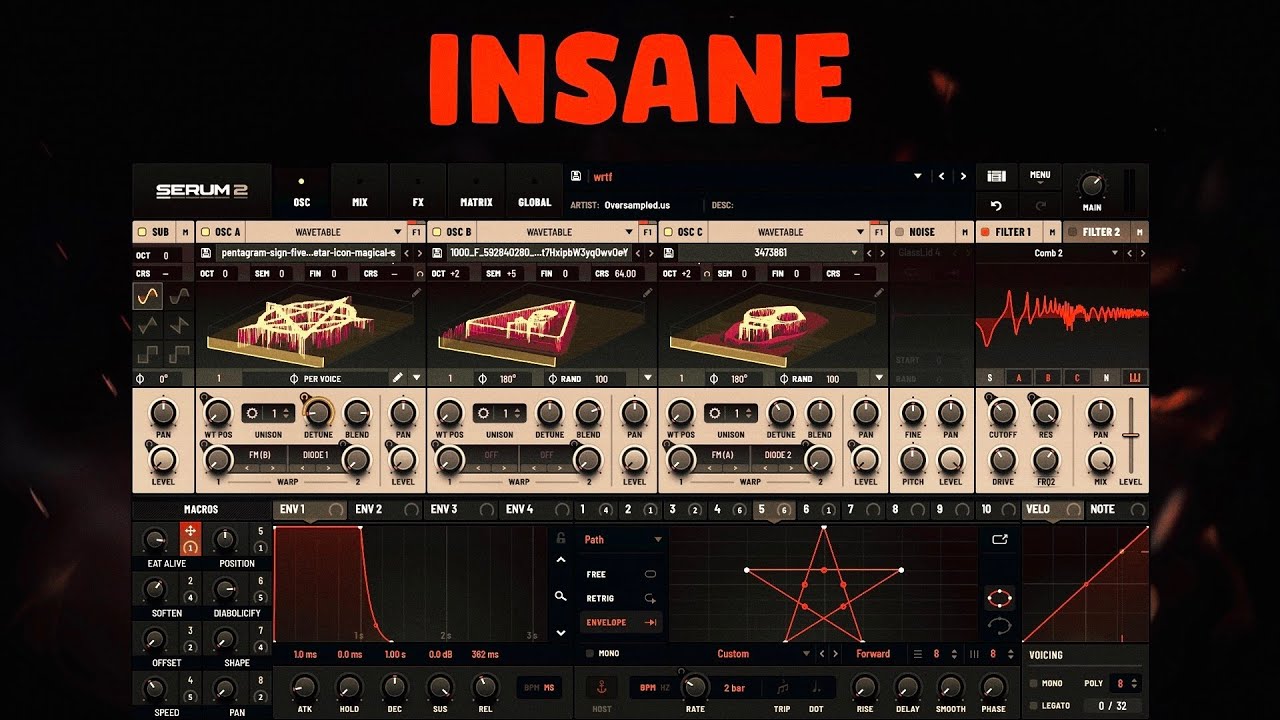Click the SUB M button
1280x720 pixels.
(185, 232)
